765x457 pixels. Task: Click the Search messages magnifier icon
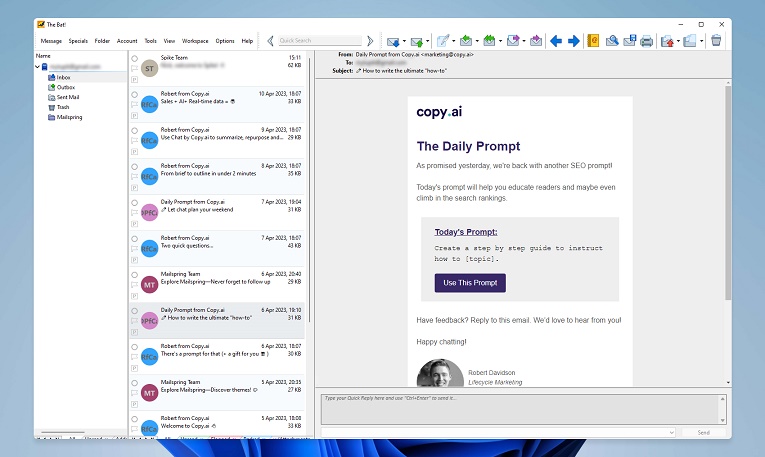pos(612,41)
